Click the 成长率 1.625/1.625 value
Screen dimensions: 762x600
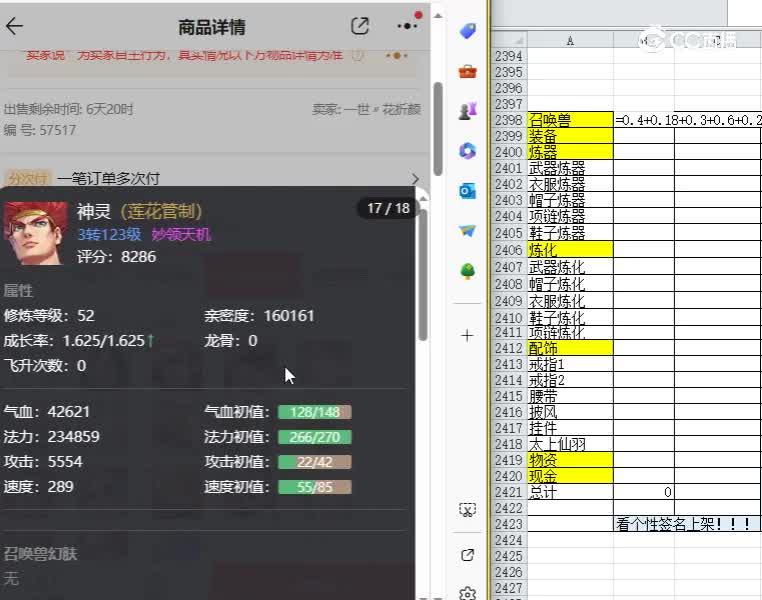tap(104, 341)
